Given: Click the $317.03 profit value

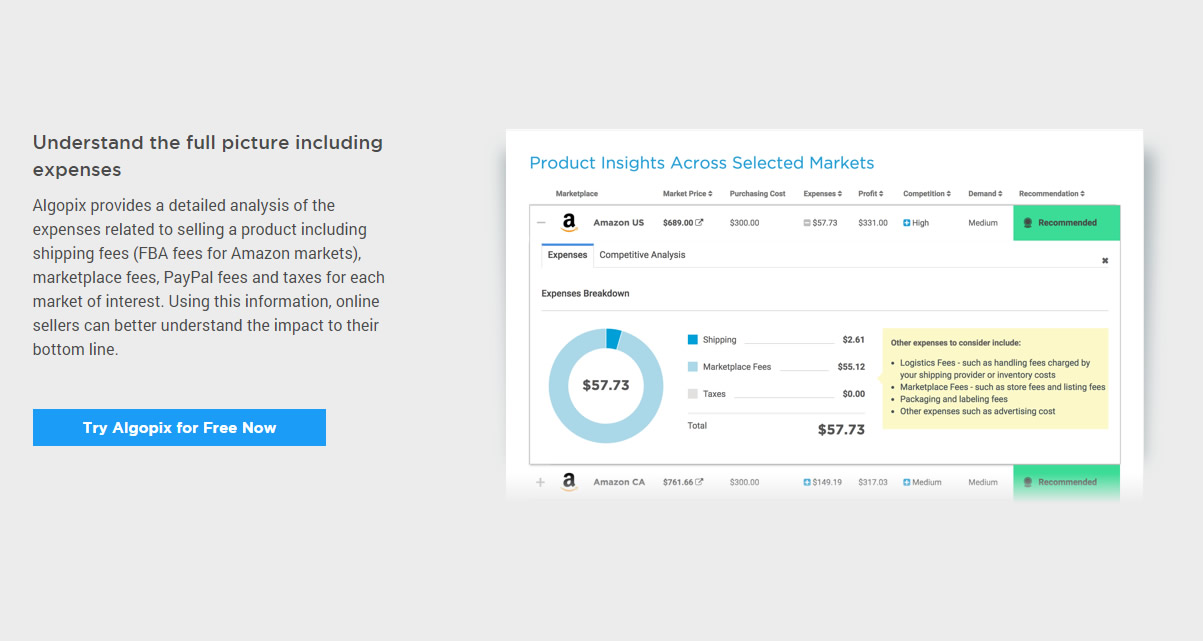Looking at the screenshot, I should tap(873, 482).
